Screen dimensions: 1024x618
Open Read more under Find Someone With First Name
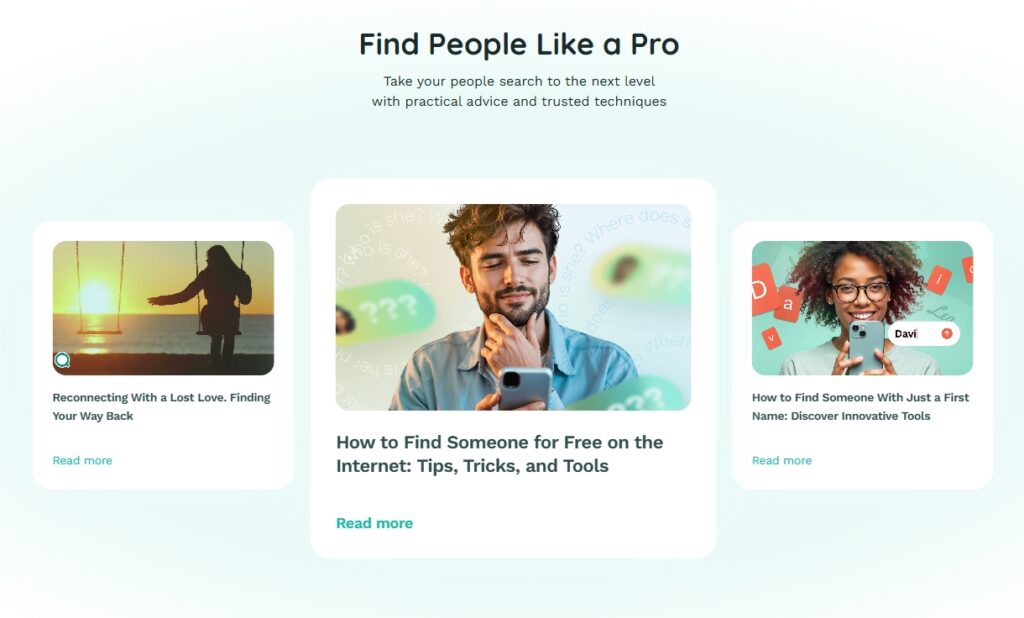click(782, 461)
